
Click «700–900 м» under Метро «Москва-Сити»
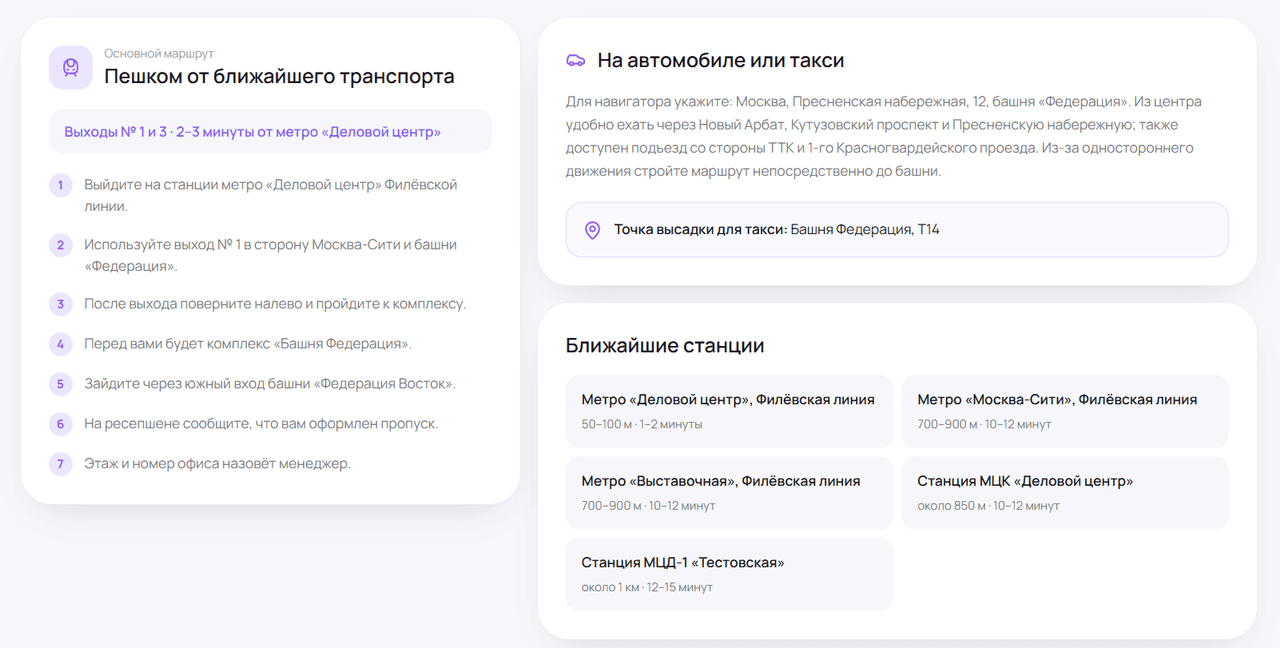pyautogui.click(x=948, y=424)
